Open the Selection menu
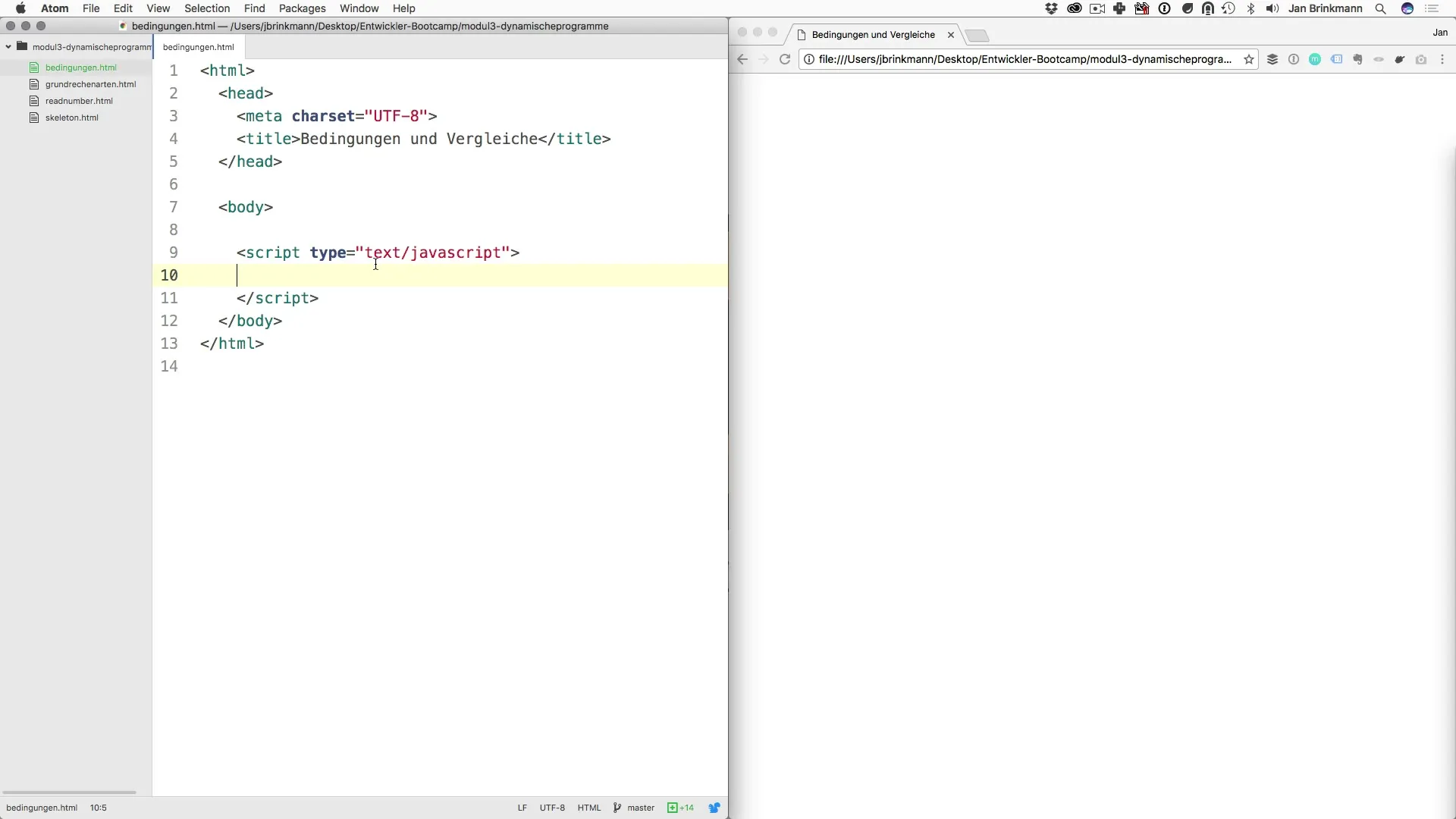 pyautogui.click(x=207, y=8)
